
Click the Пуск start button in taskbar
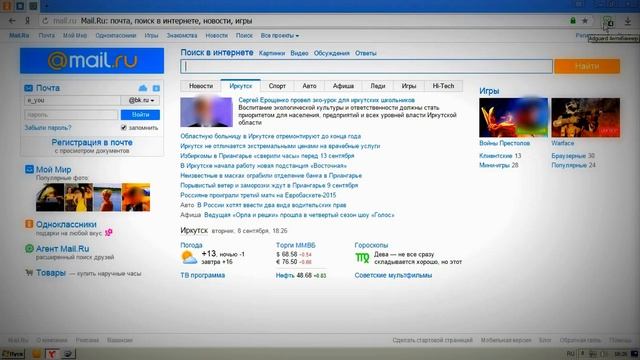pyautogui.click(x=12, y=353)
